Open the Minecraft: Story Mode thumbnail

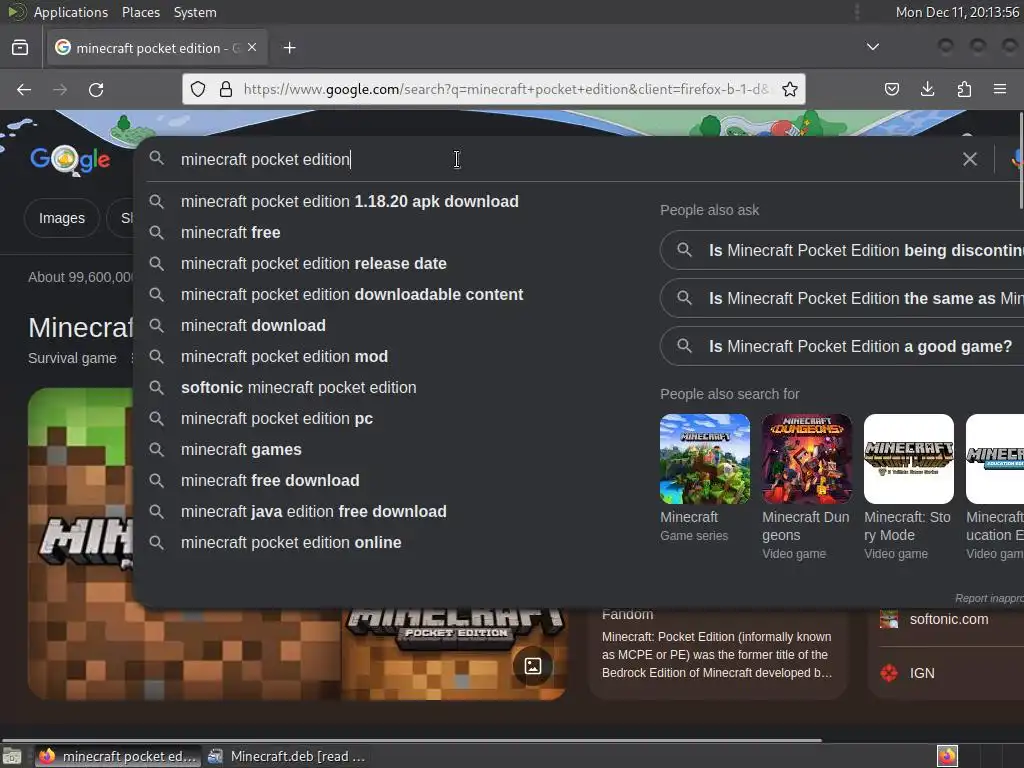908,458
